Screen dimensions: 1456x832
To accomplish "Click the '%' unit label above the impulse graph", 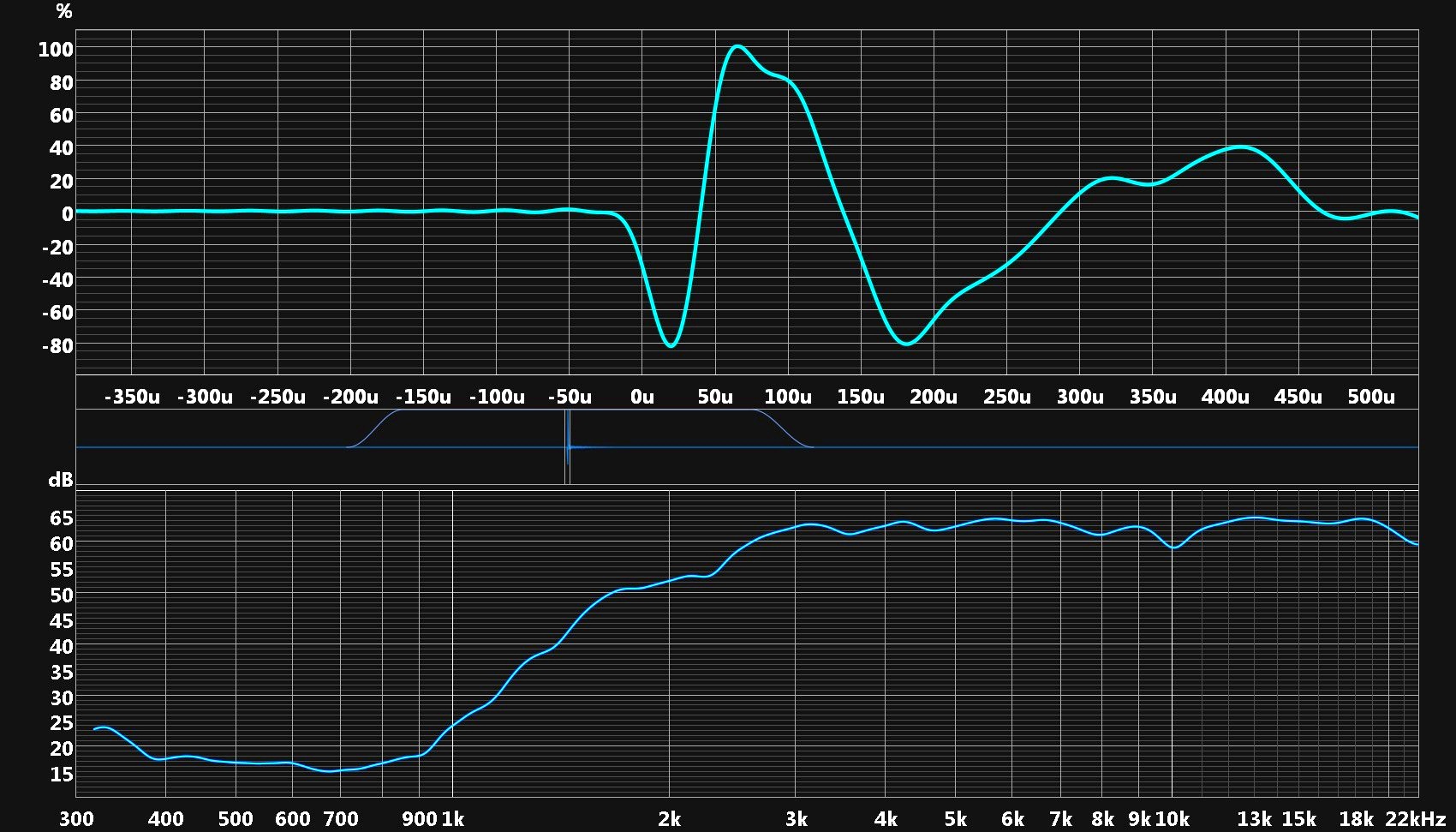I will click(64, 11).
